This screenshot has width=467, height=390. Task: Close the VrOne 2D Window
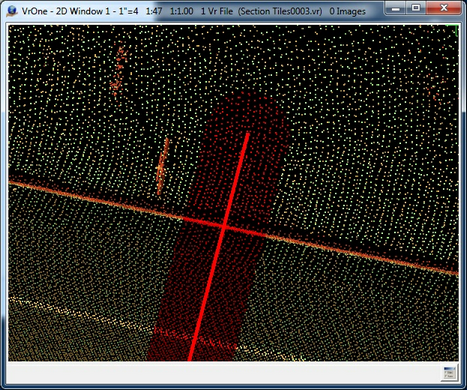444,8
